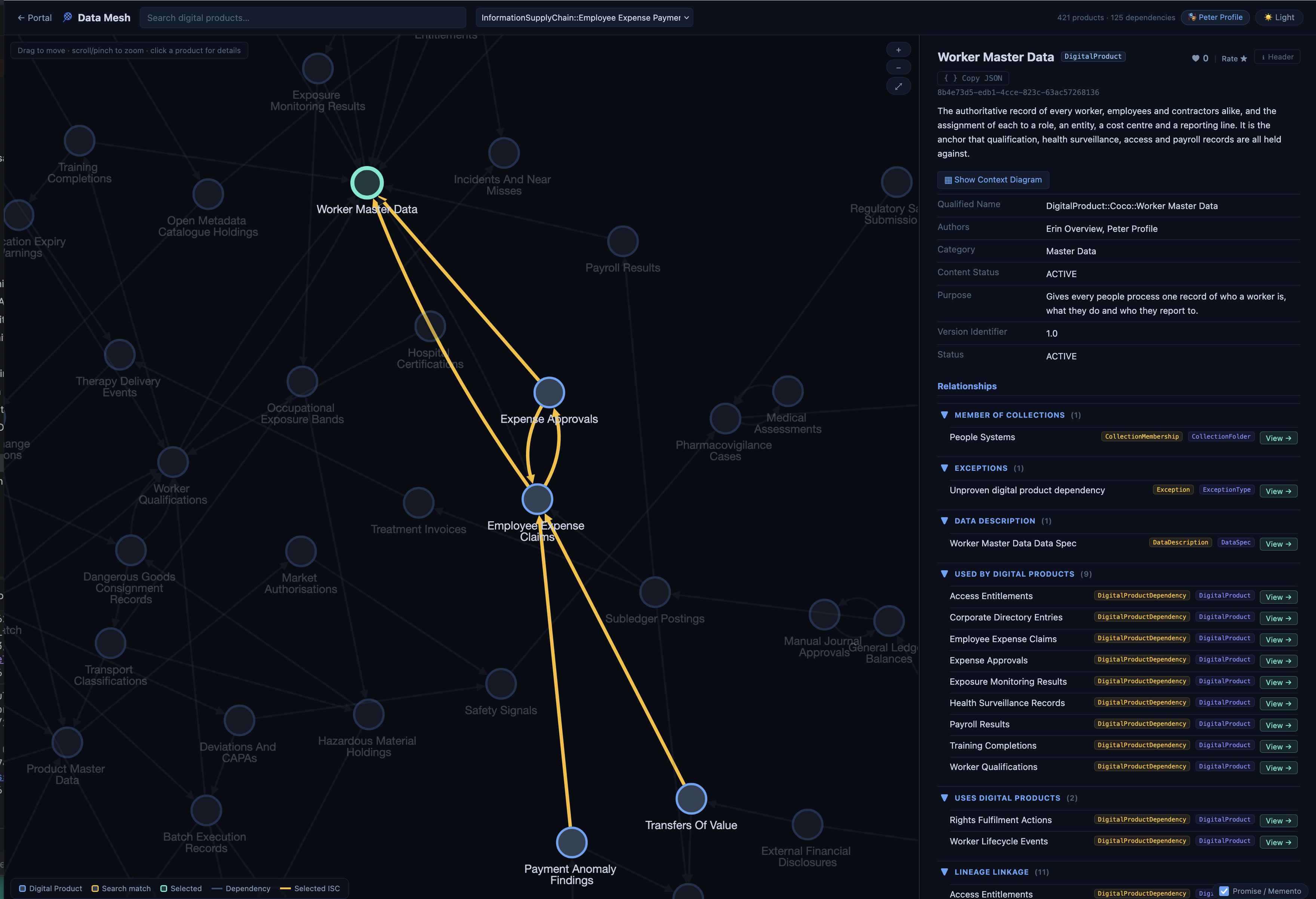This screenshot has height=899, width=1316.
Task: Select the Payment Anomaly Findings node circle
Action: click(x=571, y=843)
